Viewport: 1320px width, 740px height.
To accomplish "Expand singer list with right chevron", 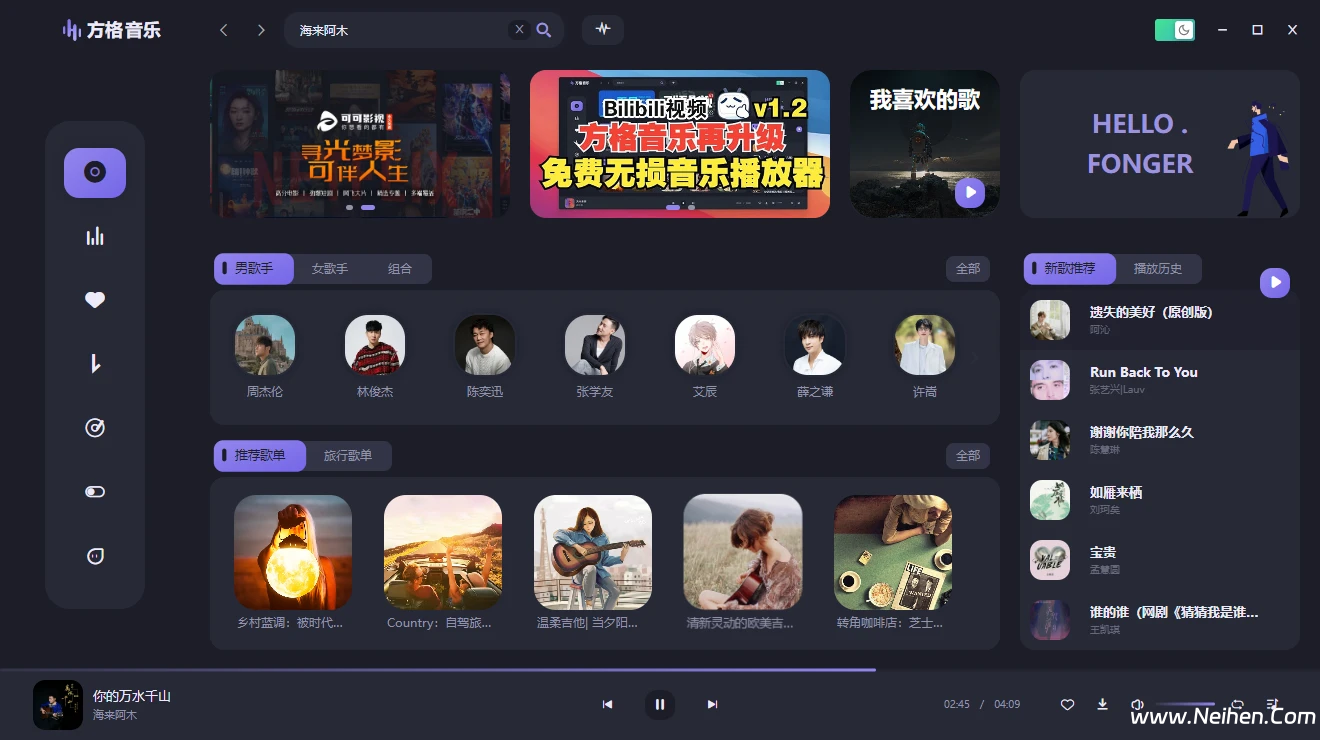I will (975, 357).
